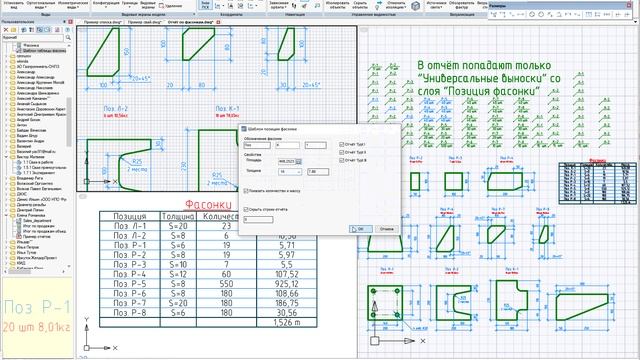Image resolution: width=640 pixels, height=360 pixels.
Task: Click the mass value field next to Толщина
Action: pyautogui.click(x=318, y=172)
